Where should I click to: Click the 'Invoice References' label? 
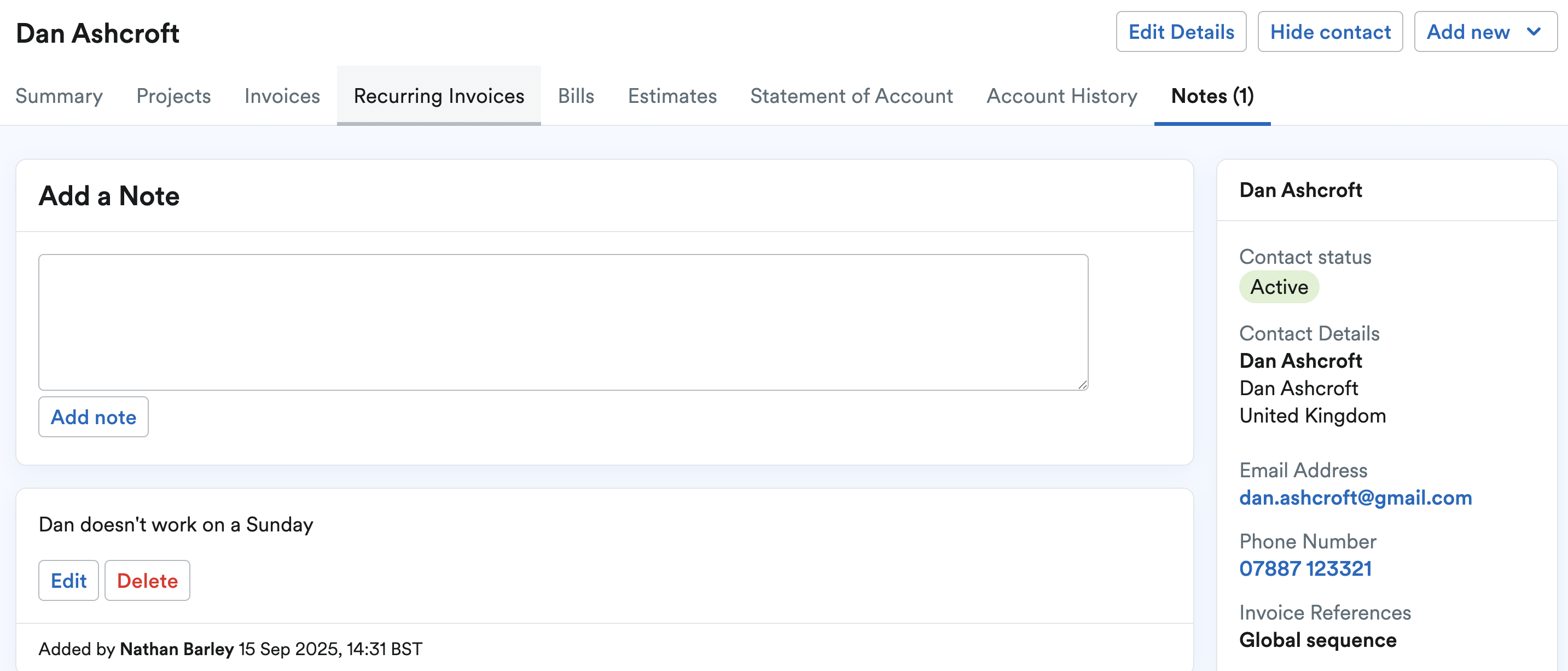tap(1325, 612)
